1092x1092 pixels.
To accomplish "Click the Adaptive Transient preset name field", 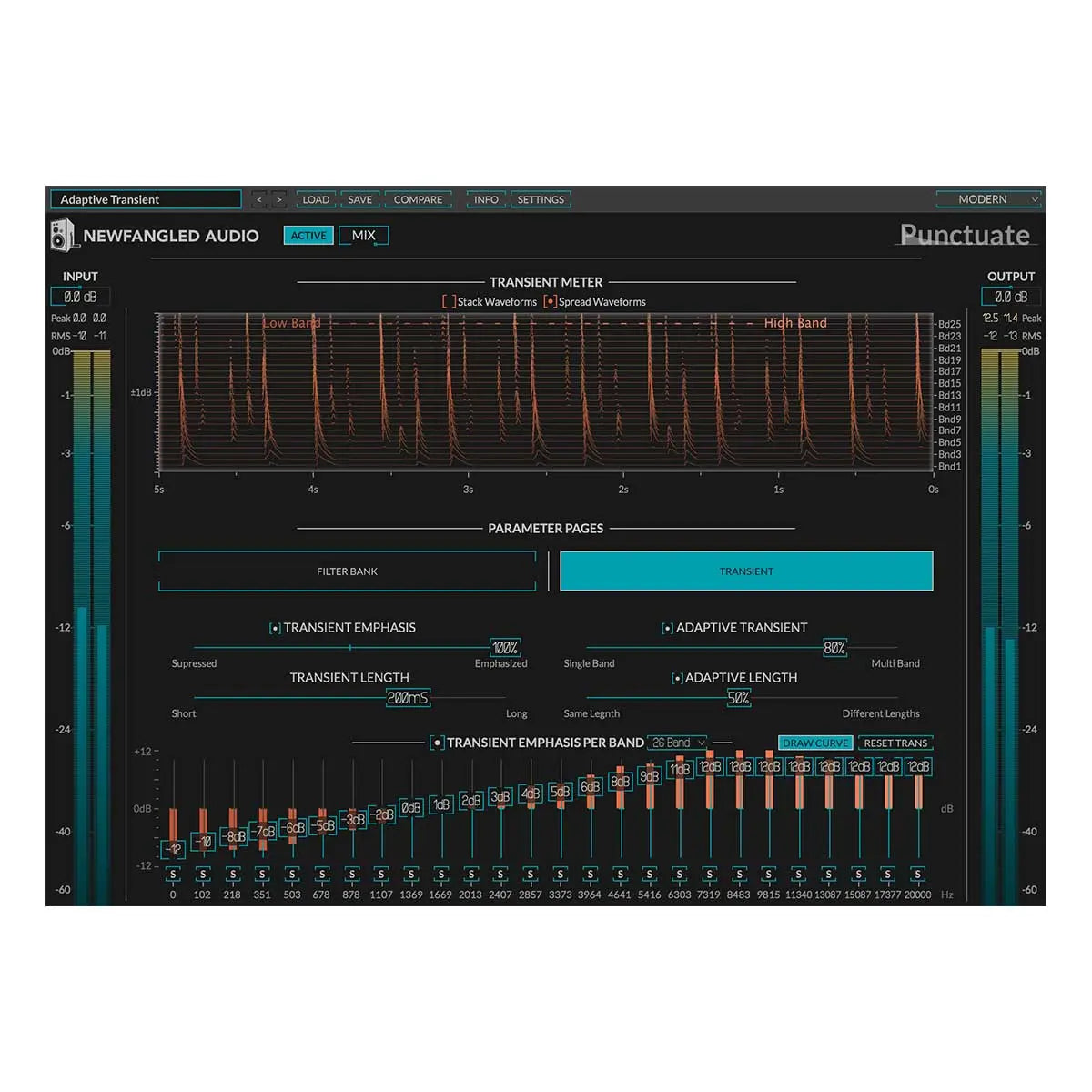I will [x=146, y=199].
